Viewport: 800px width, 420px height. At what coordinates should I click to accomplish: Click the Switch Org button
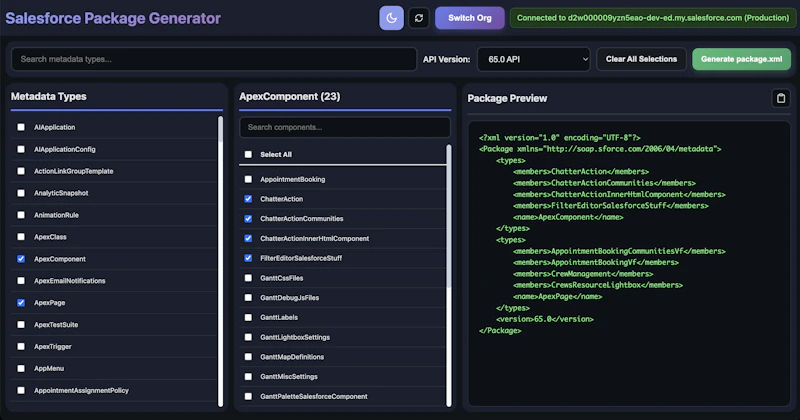pos(469,18)
